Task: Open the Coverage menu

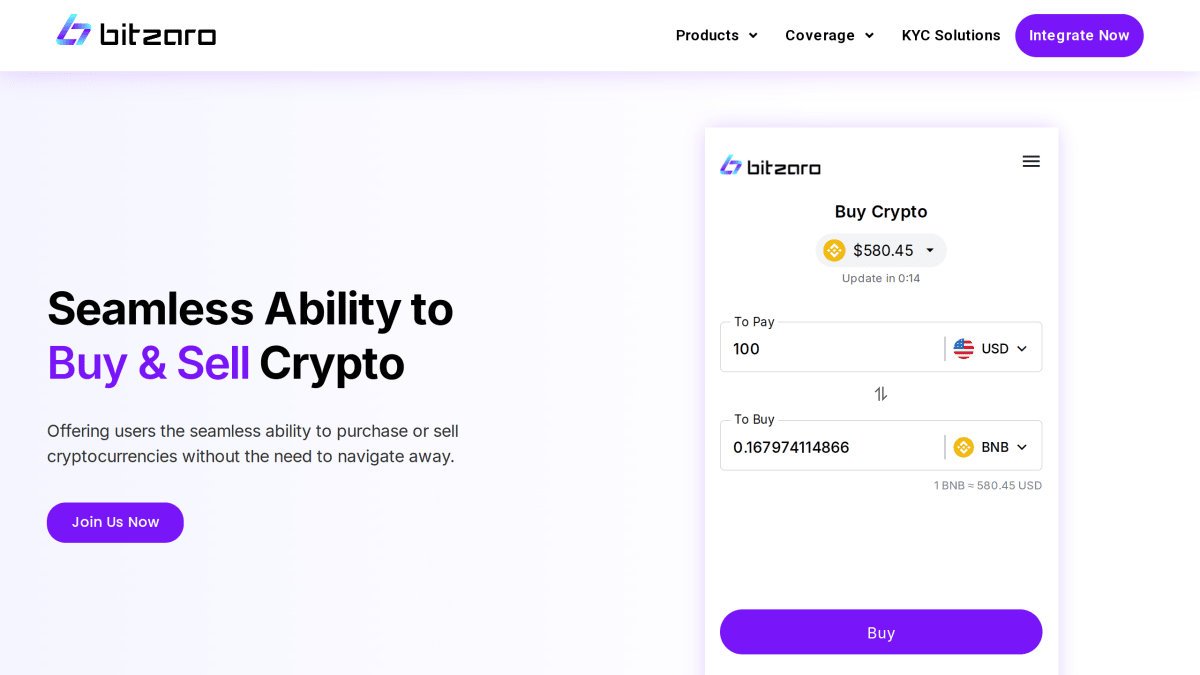Action: [x=829, y=35]
